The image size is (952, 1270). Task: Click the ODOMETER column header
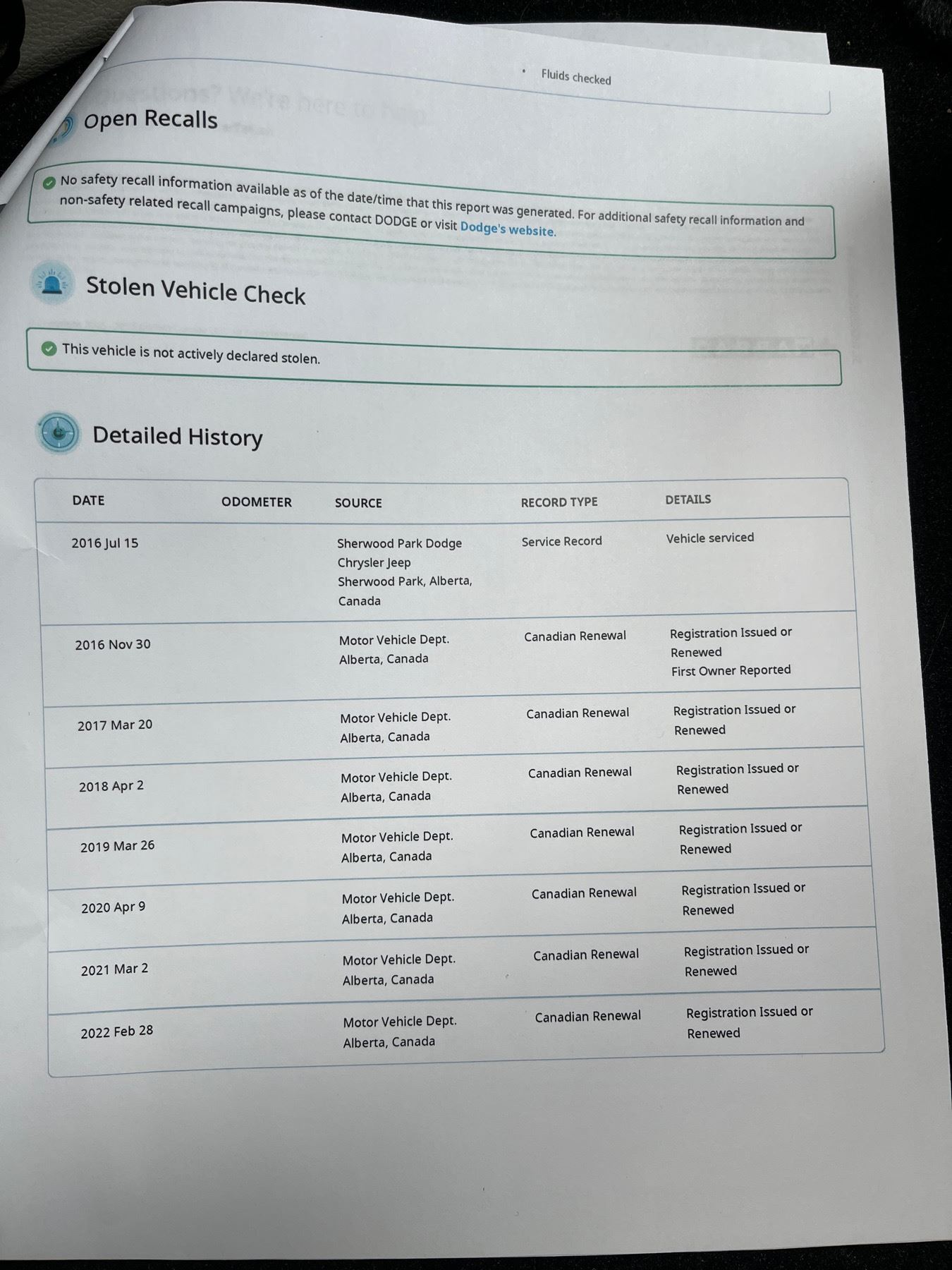tap(256, 502)
